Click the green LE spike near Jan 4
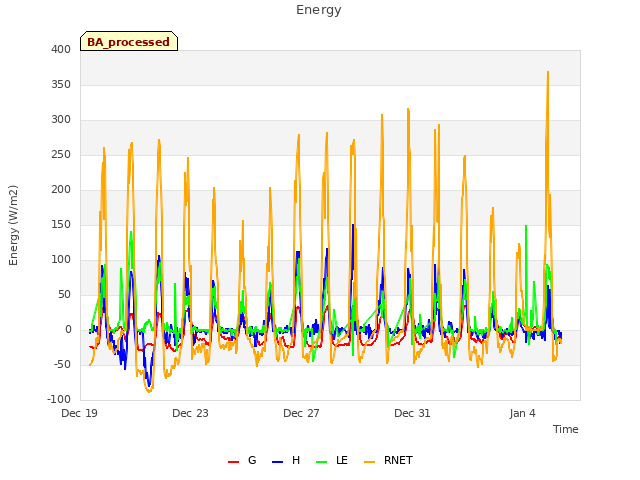640x480 pixels. tap(526, 226)
